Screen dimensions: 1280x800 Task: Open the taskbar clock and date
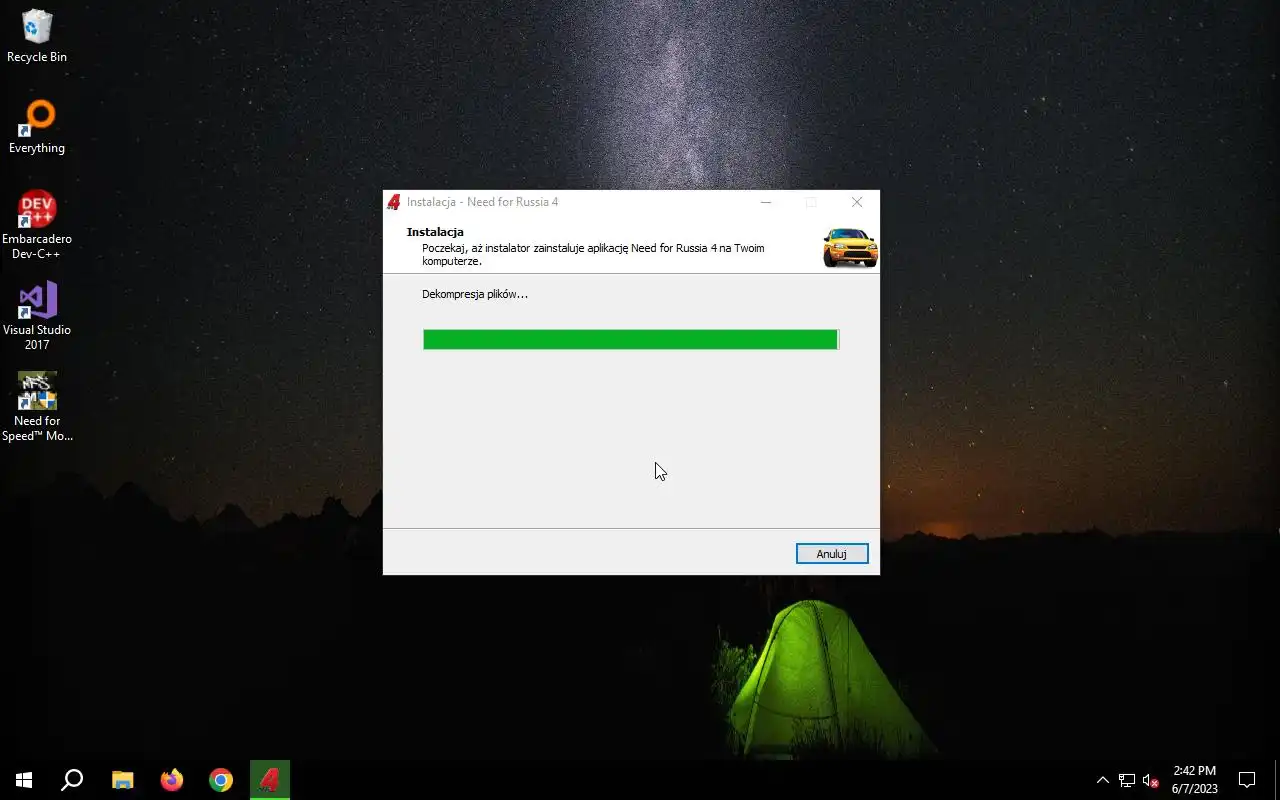tap(1195, 780)
